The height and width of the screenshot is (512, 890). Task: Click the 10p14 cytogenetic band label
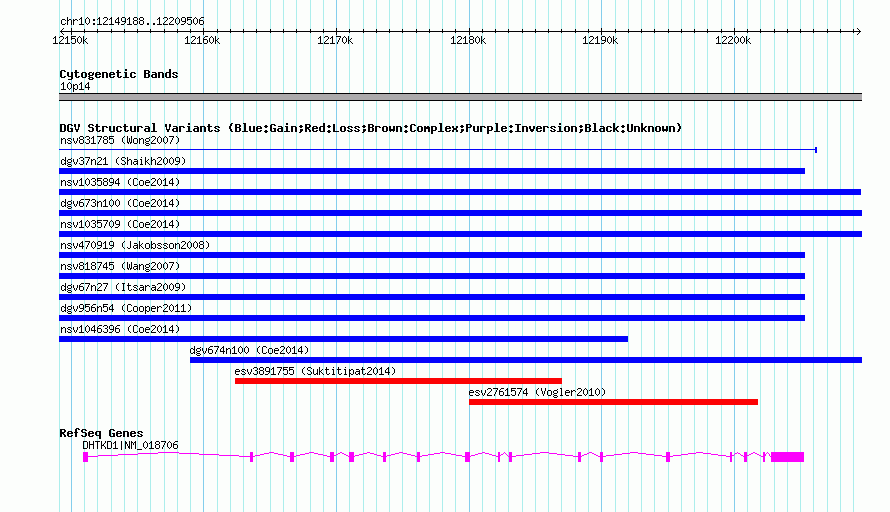tap(75, 86)
